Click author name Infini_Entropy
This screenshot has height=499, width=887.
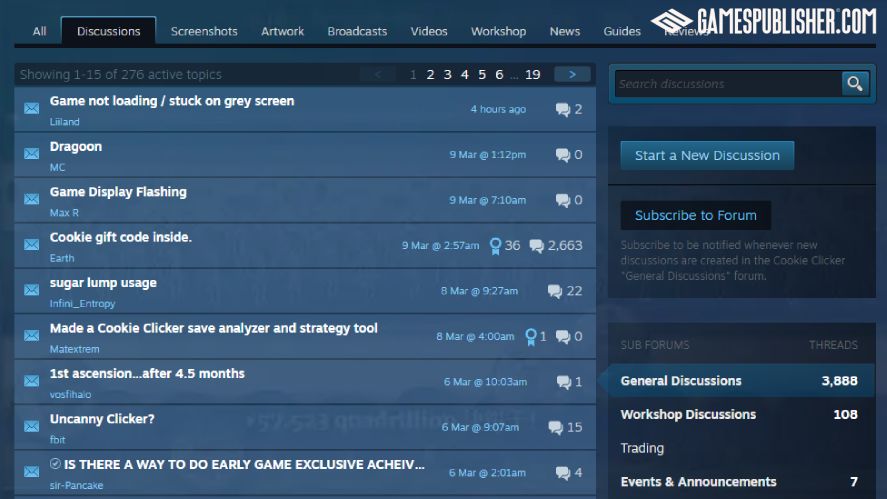82,304
